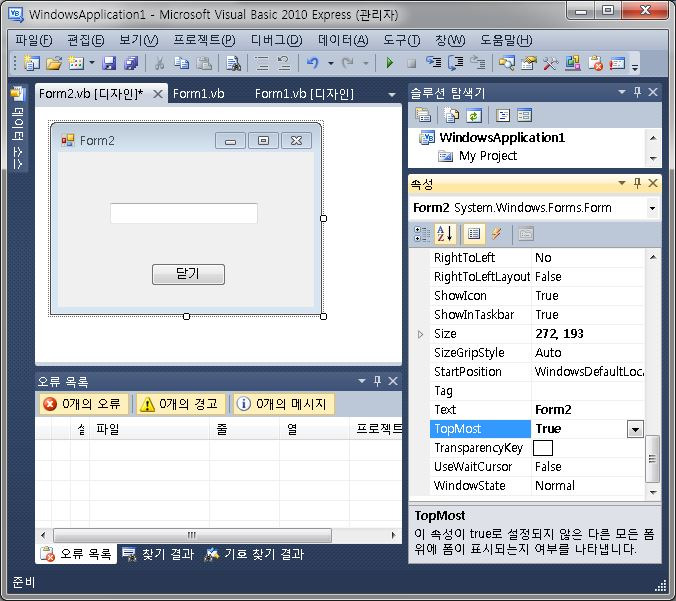Toggle Categorized view in Properties panel
This screenshot has height=601, width=676.
coord(422,234)
